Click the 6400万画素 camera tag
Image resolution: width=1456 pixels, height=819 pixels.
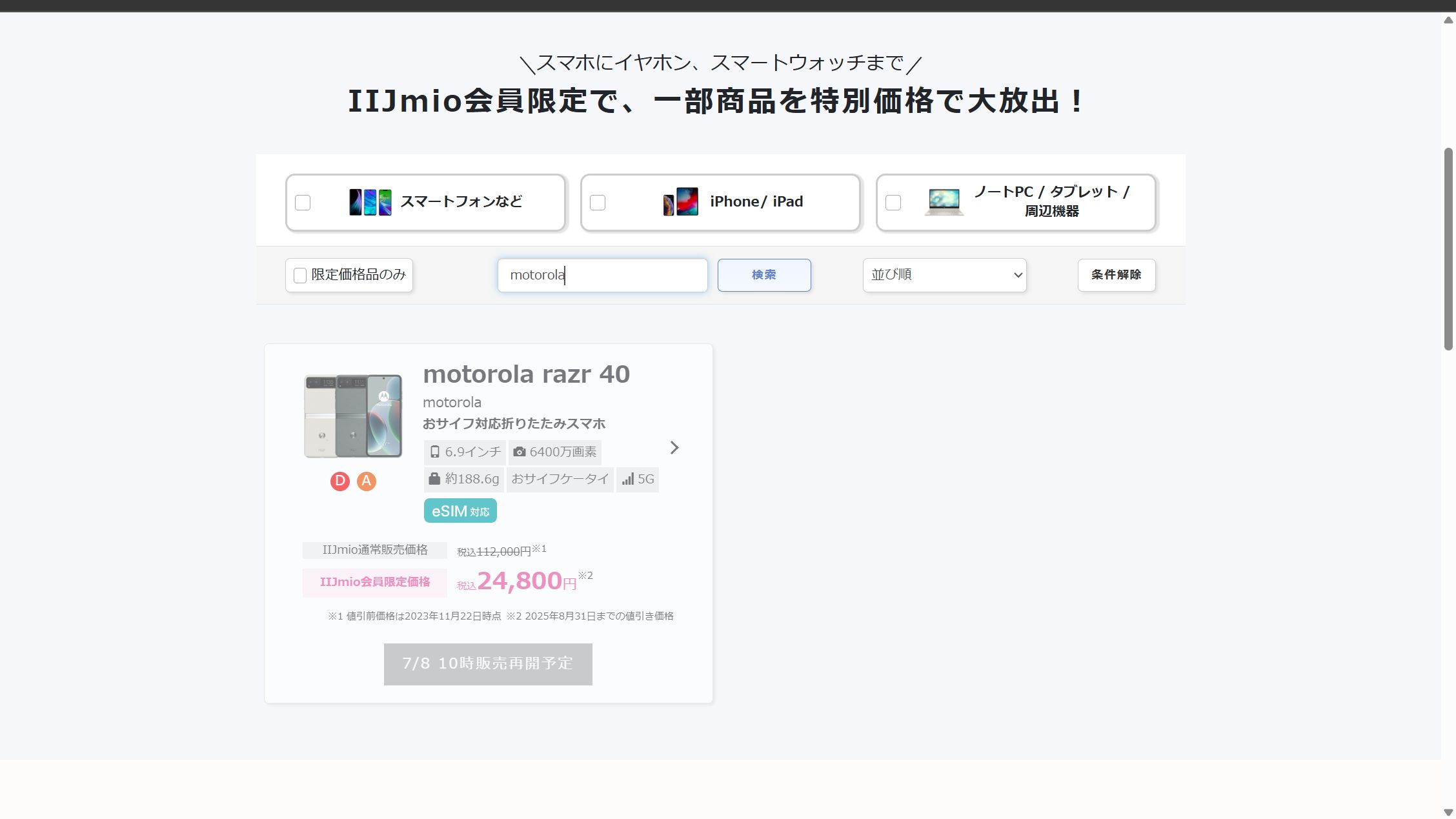[555, 452]
